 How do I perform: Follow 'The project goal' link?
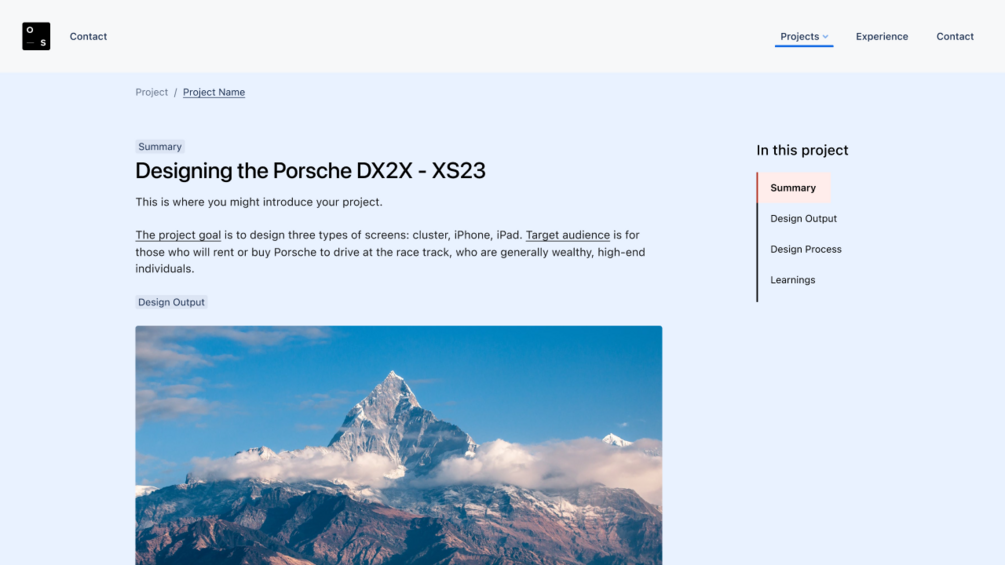pos(178,235)
